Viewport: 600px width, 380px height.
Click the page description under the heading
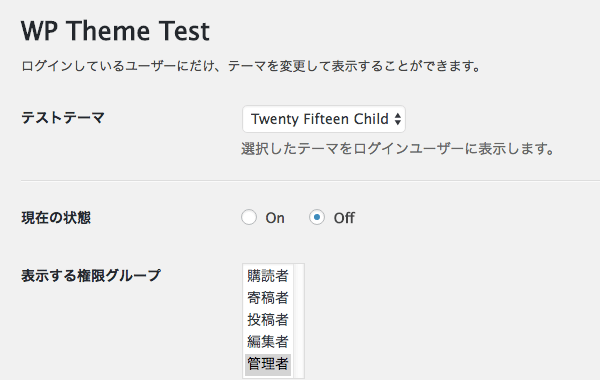pos(251,66)
